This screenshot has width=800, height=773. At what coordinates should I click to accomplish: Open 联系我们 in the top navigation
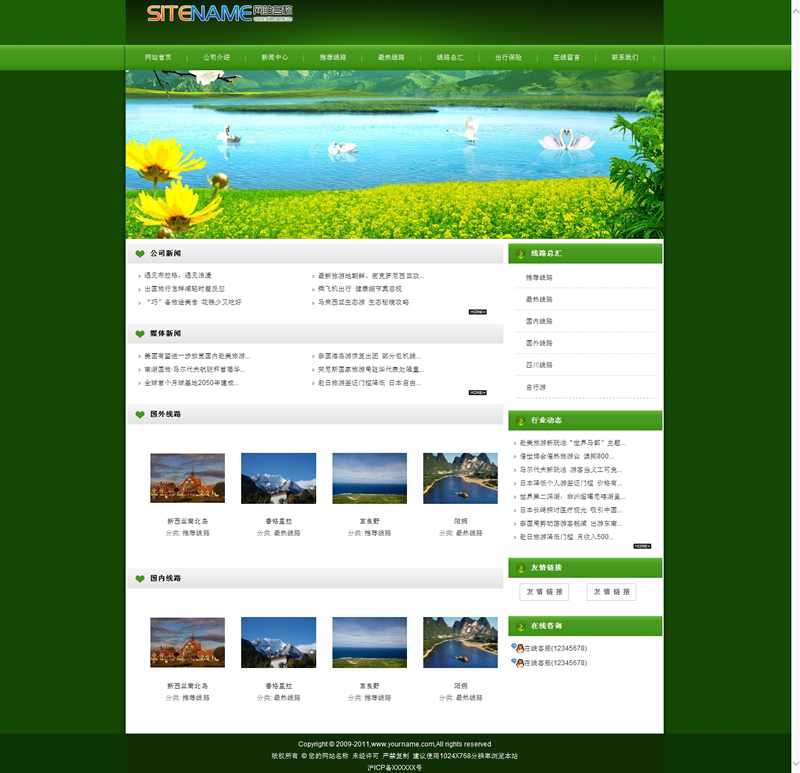click(x=625, y=58)
